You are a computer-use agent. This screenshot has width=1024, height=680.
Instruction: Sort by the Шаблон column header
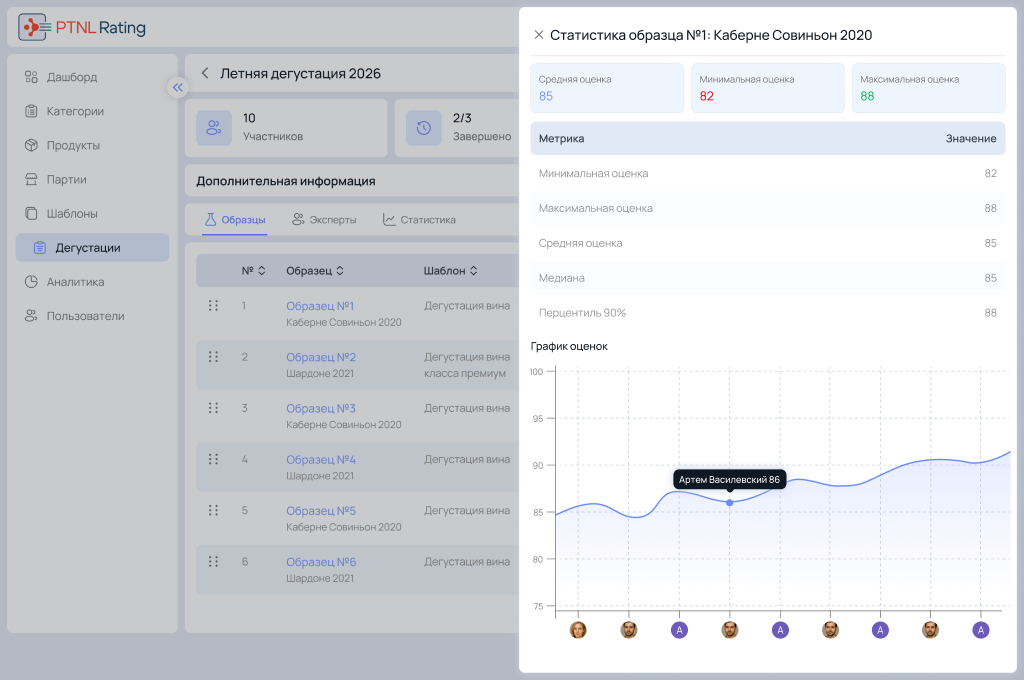click(451, 270)
